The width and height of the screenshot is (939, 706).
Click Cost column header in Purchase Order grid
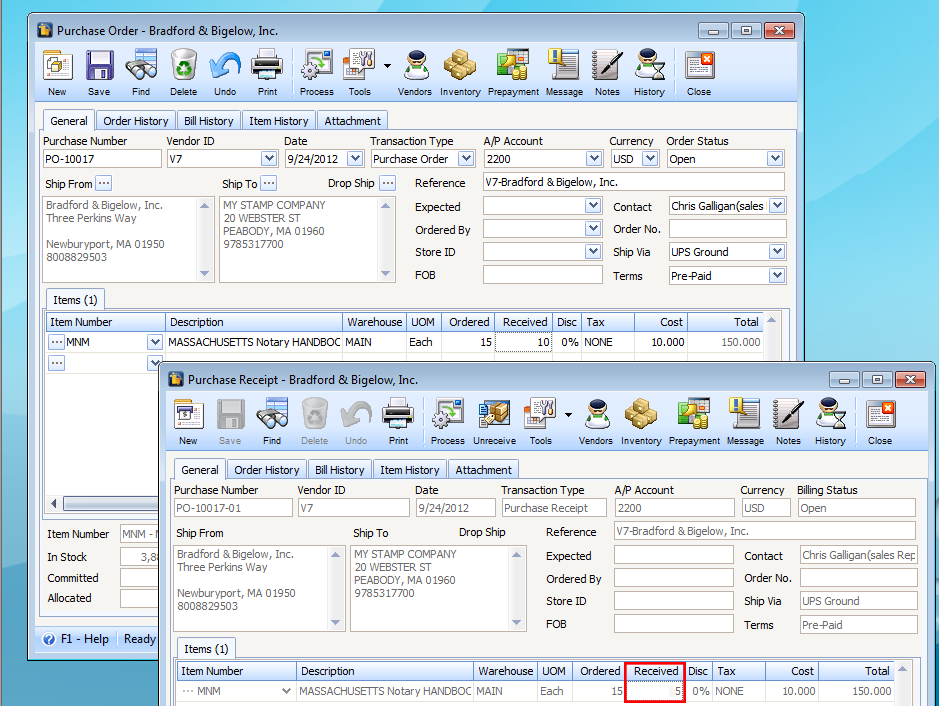point(661,322)
